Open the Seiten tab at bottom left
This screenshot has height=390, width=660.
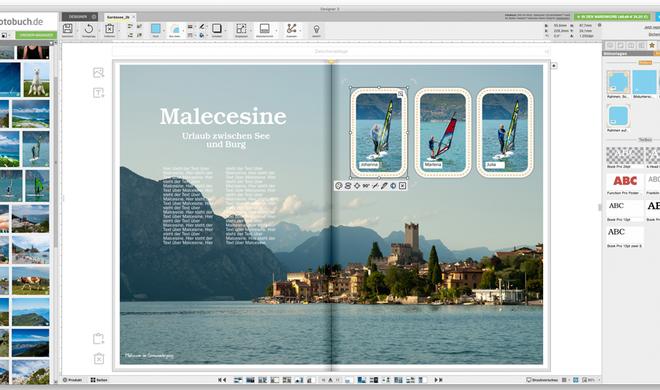pos(99,380)
